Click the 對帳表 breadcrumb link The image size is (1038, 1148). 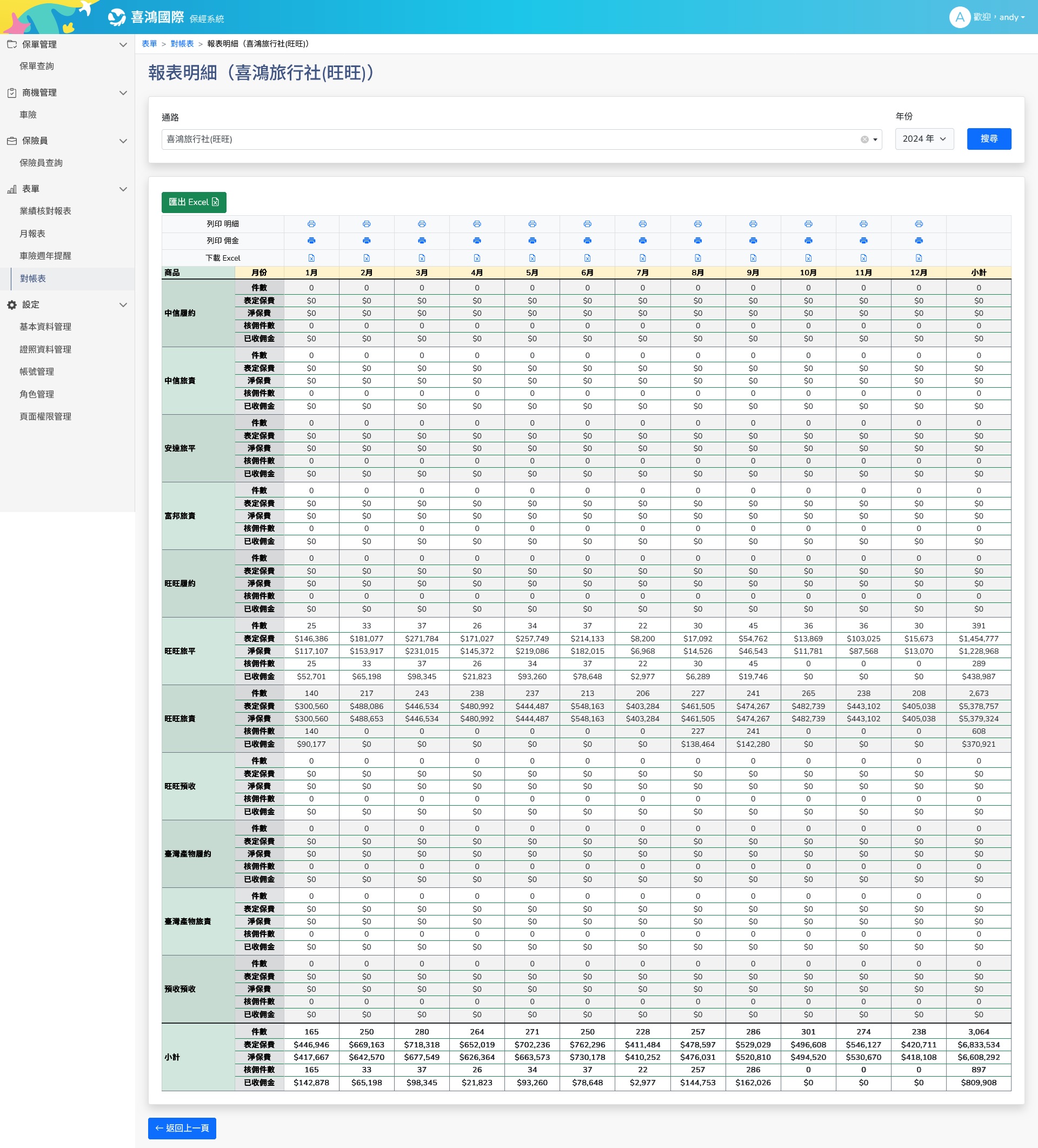(x=182, y=44)
